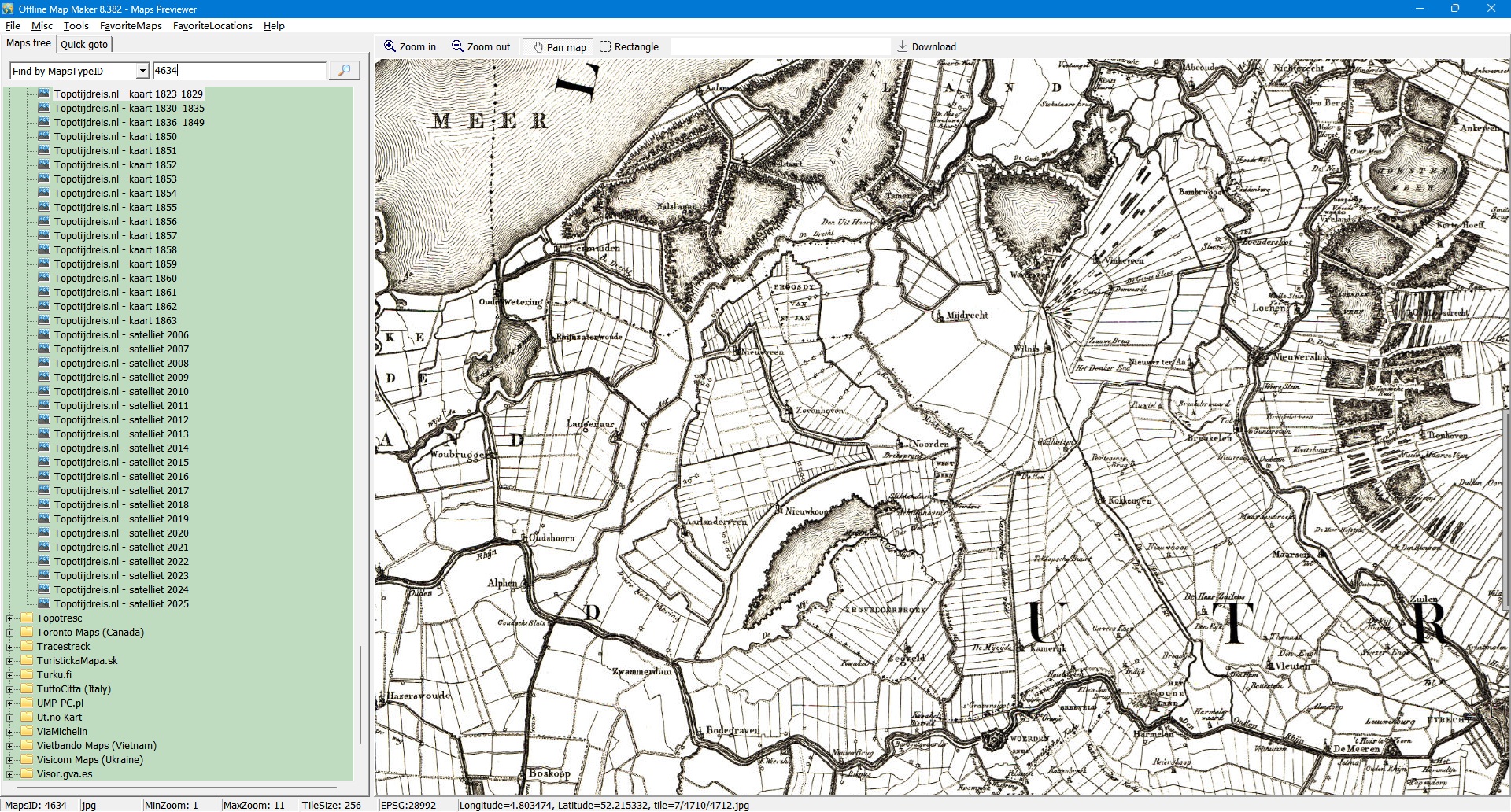Open the Help menu
The image size is (1511, 812).
274,26
